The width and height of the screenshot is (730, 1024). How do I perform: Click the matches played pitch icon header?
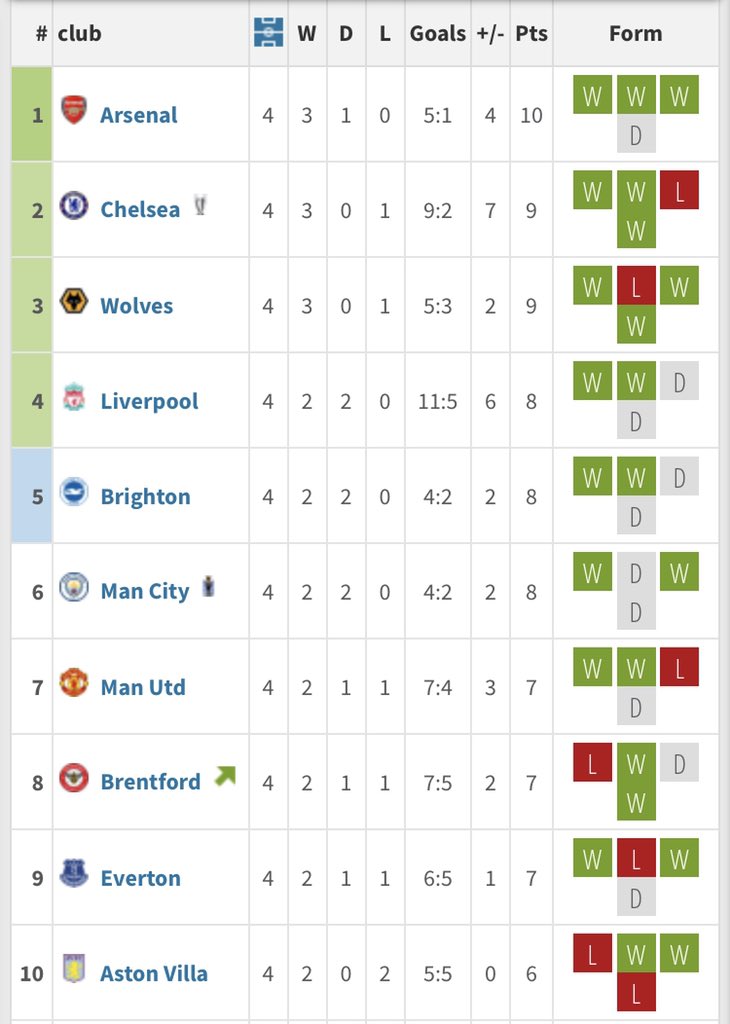268,33
